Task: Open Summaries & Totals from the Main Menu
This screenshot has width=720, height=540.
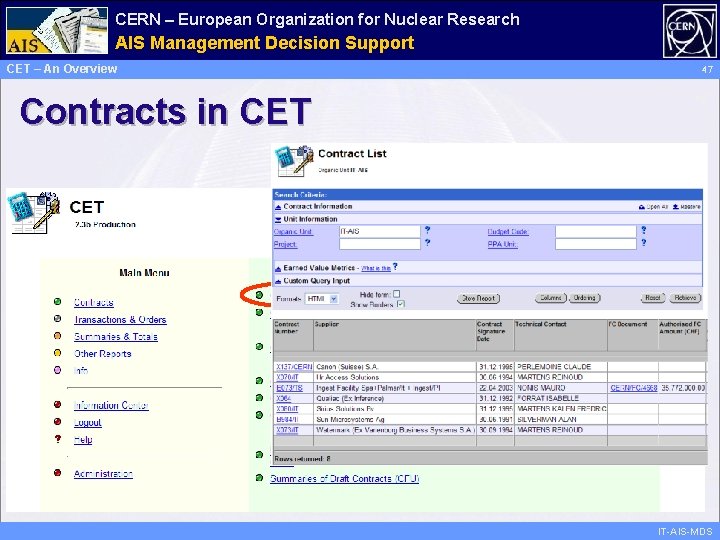Action: 116,336
